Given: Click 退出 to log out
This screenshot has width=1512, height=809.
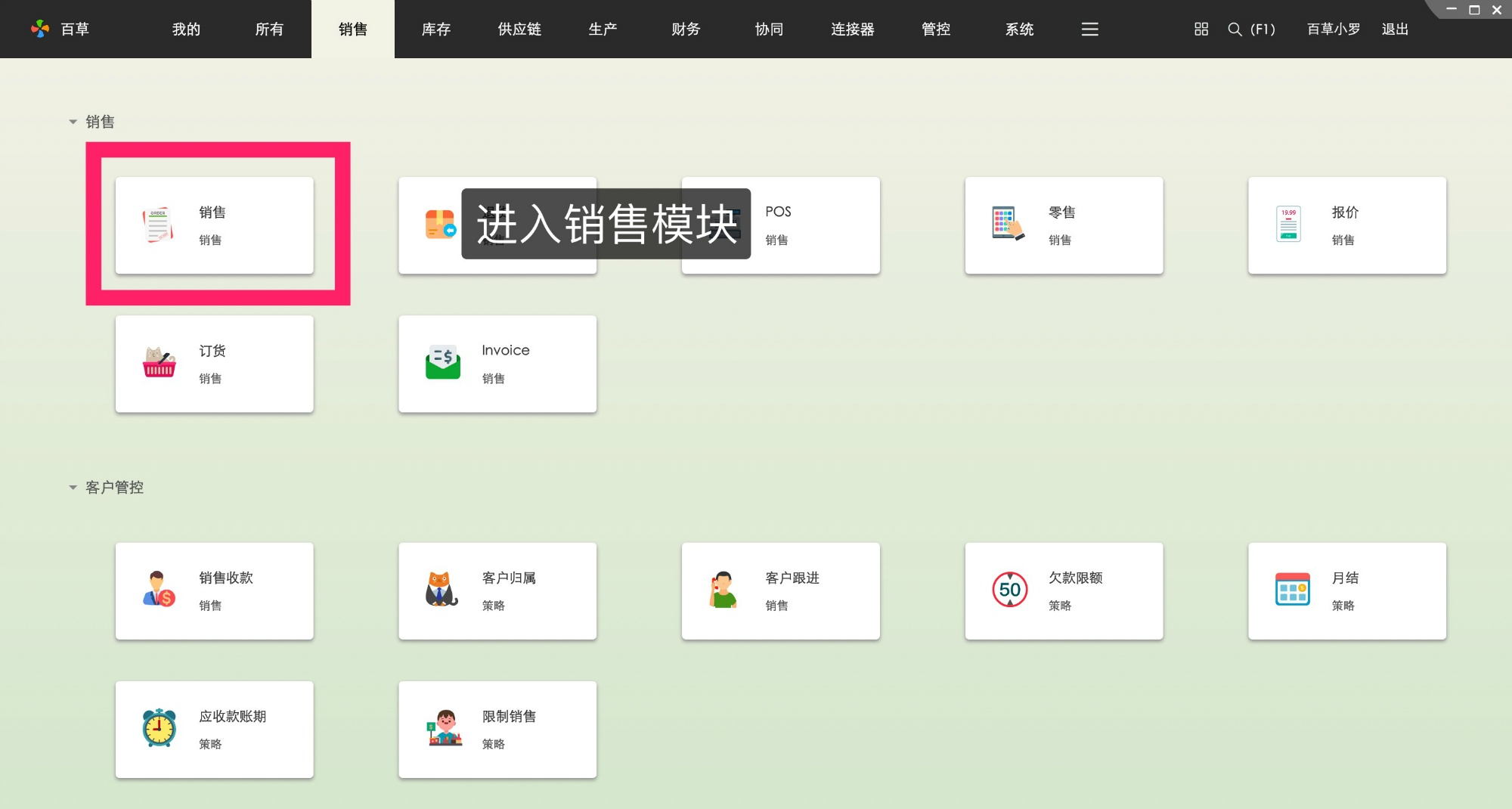Looking at the screenshot, I should coord(1395,29).
